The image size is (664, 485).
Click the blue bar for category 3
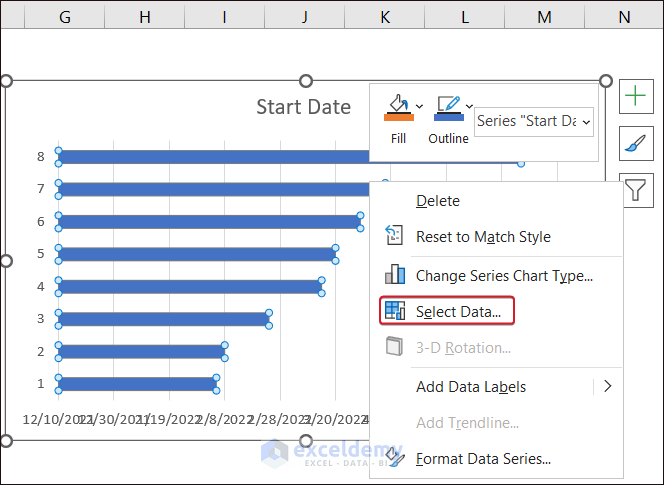tap(163, 319)
